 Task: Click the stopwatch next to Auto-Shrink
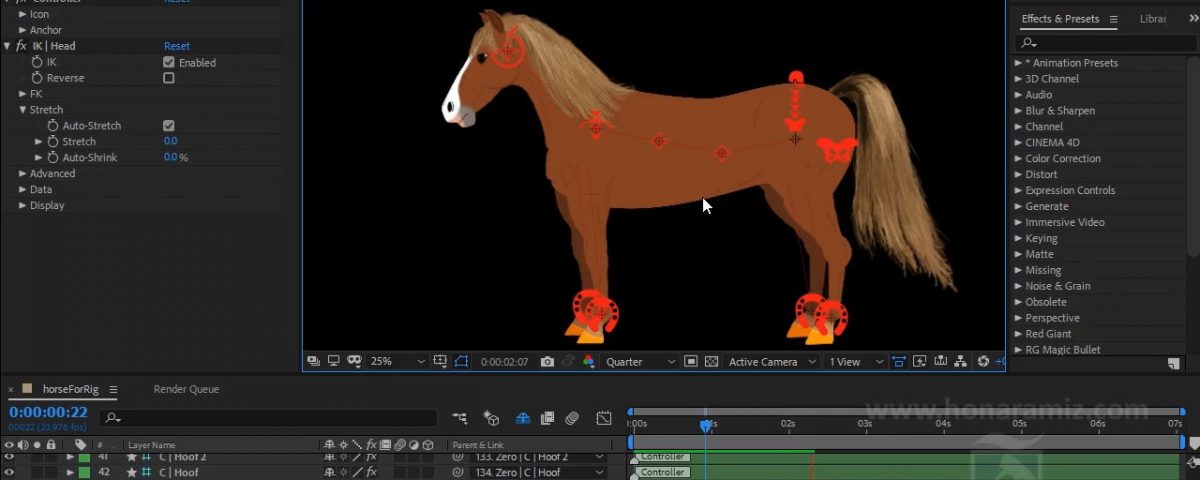click(53, 158)
